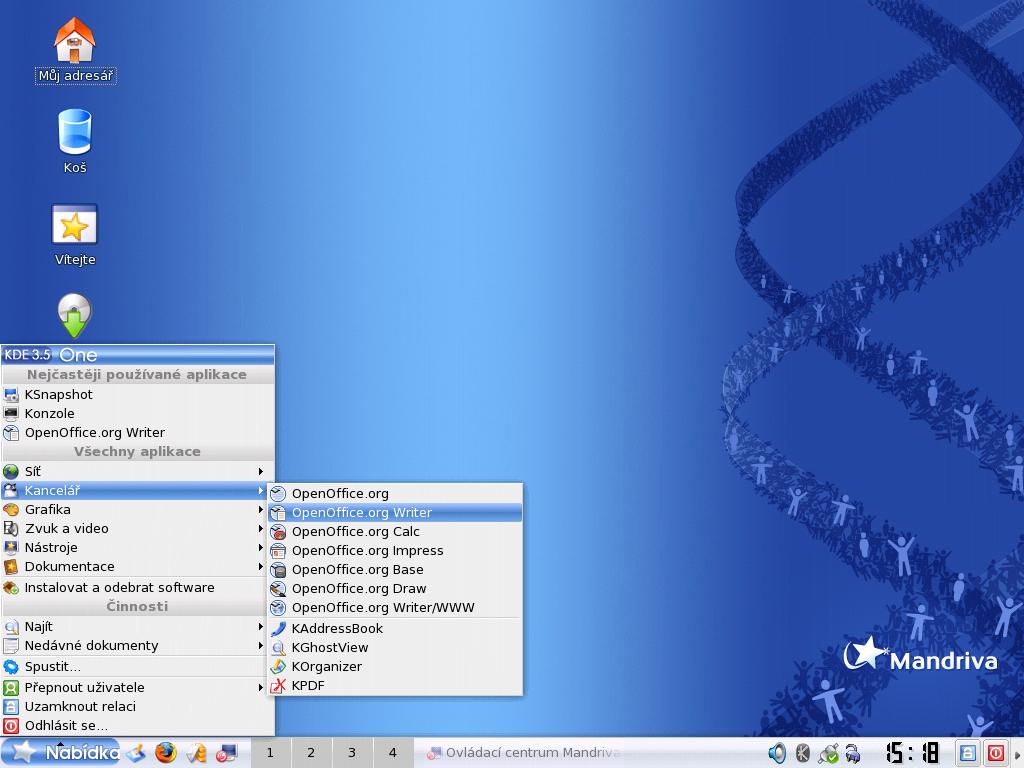Choose Spustit... to run a command
Screen dimensions: 1024x768
coord(138,667)
